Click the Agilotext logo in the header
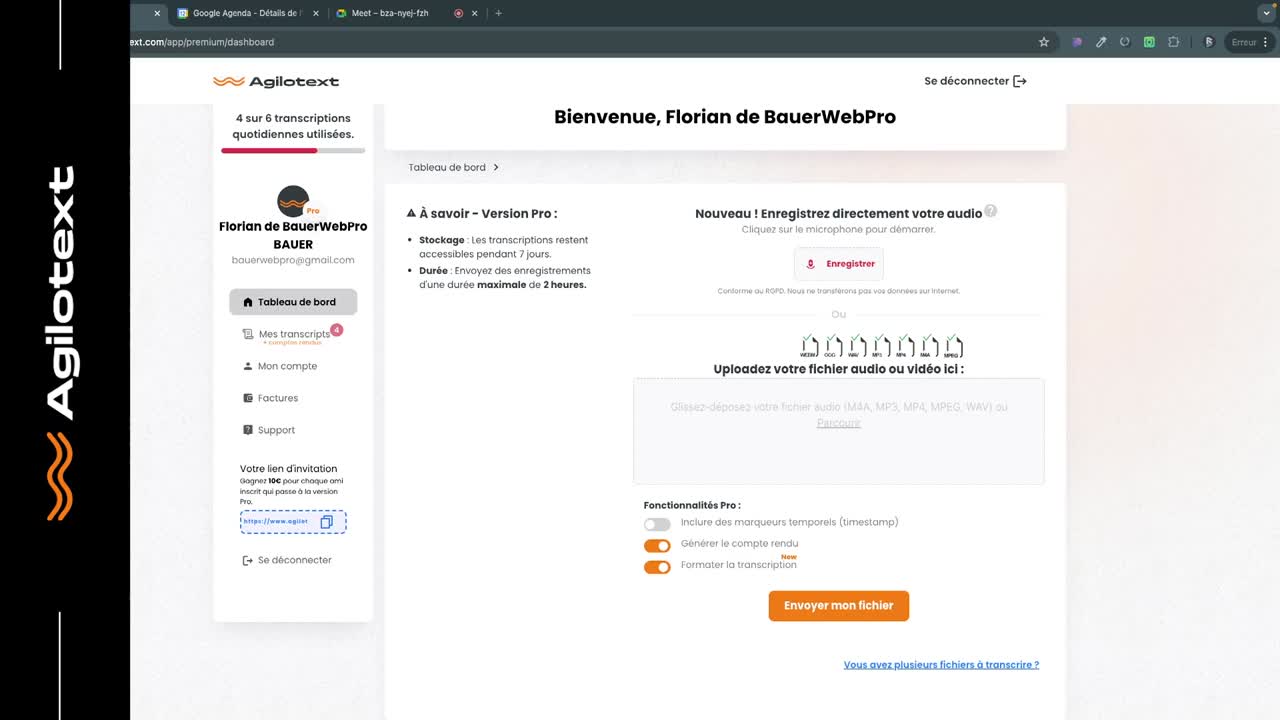Screen dimensions: 1280x720 276,81
